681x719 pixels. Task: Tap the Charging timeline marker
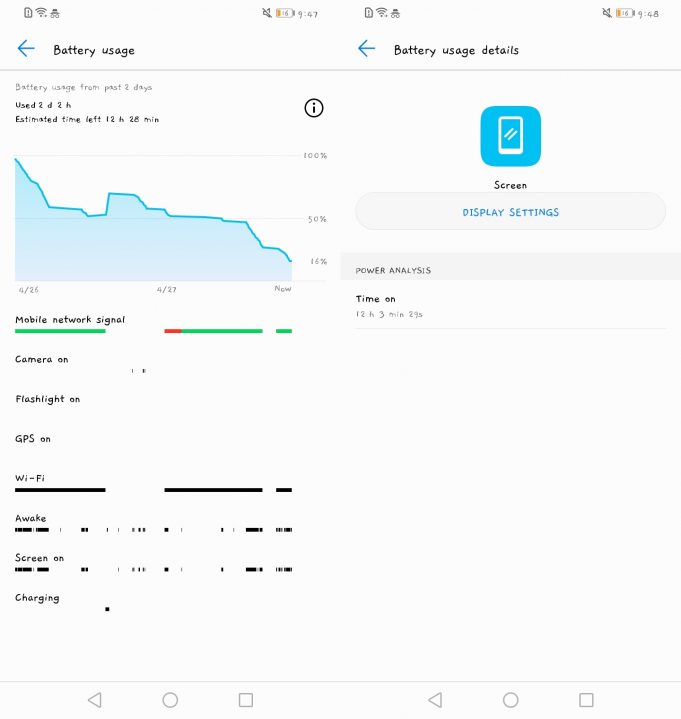click(107, 609)
